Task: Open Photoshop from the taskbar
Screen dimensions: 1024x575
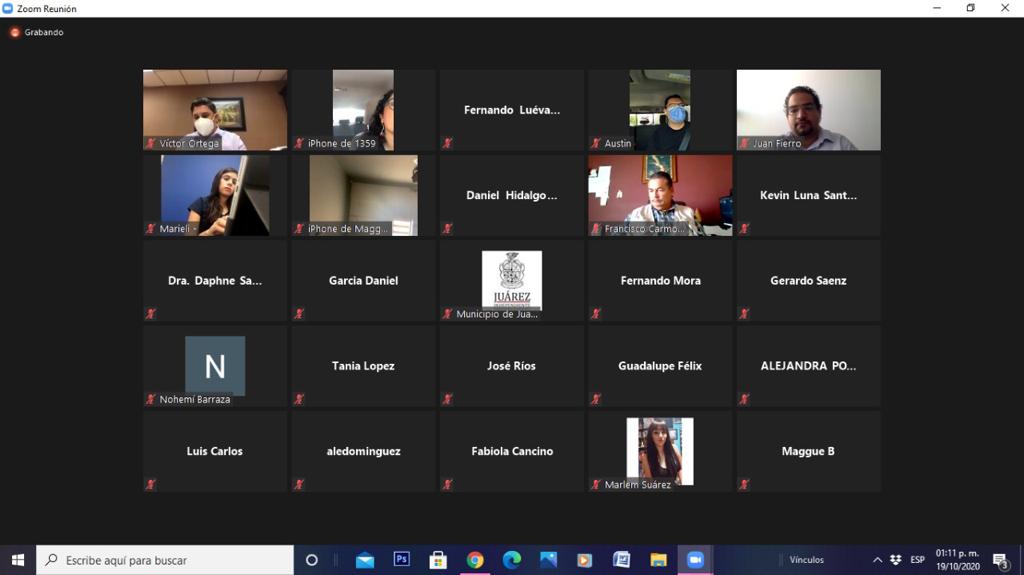Action: click(x=402, y=560)
